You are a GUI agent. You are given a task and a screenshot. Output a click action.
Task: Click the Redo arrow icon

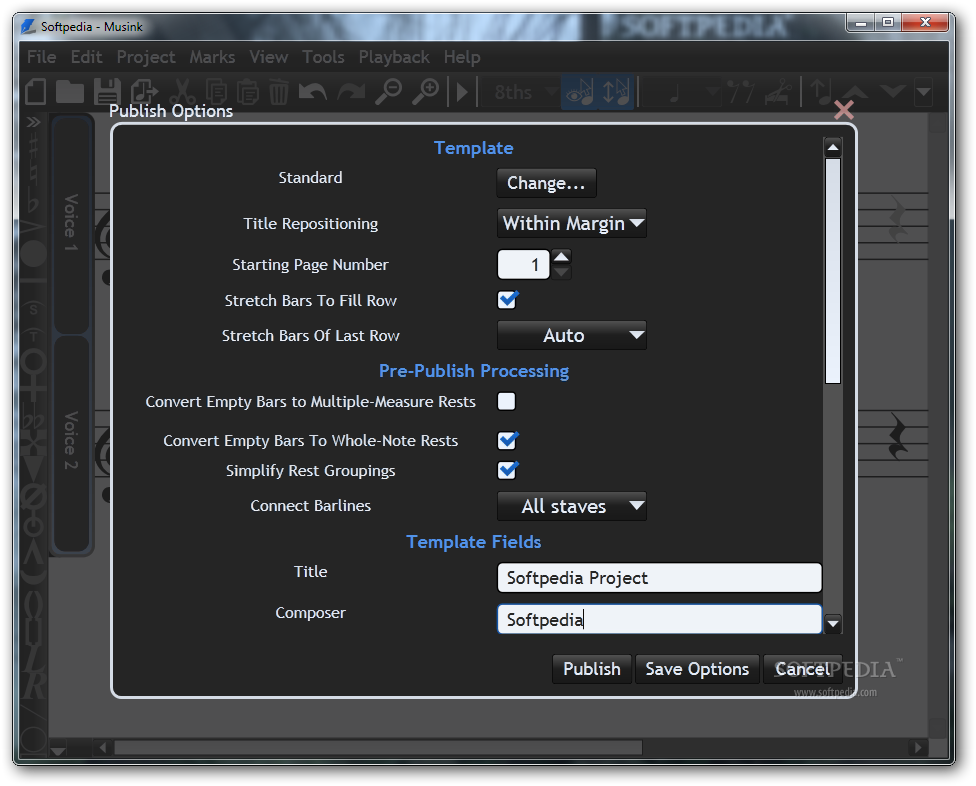tap(351, 92)
